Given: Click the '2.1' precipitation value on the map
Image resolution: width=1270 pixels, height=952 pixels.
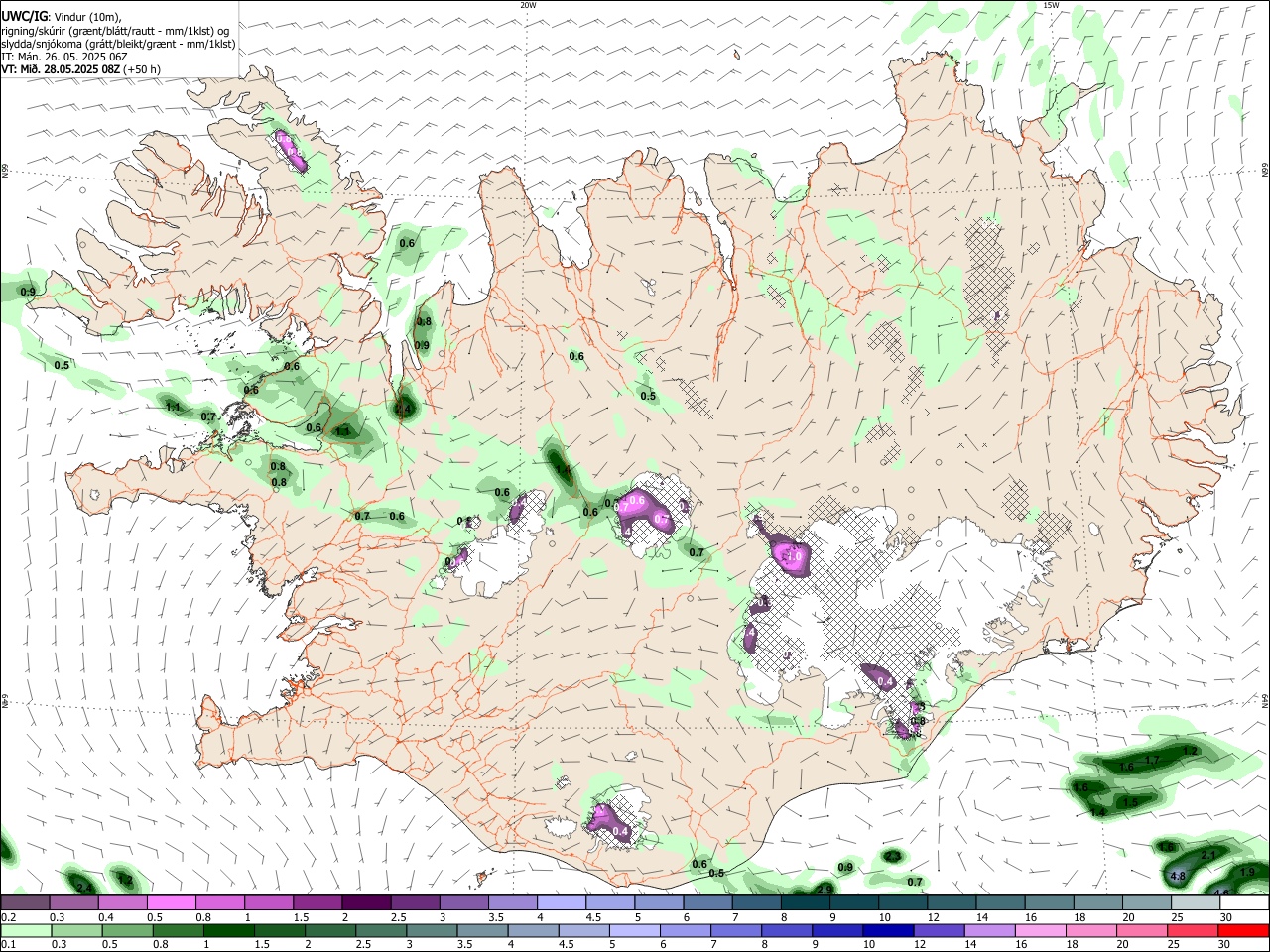Looking at the screenshot, I should (x=1208, y=855).
